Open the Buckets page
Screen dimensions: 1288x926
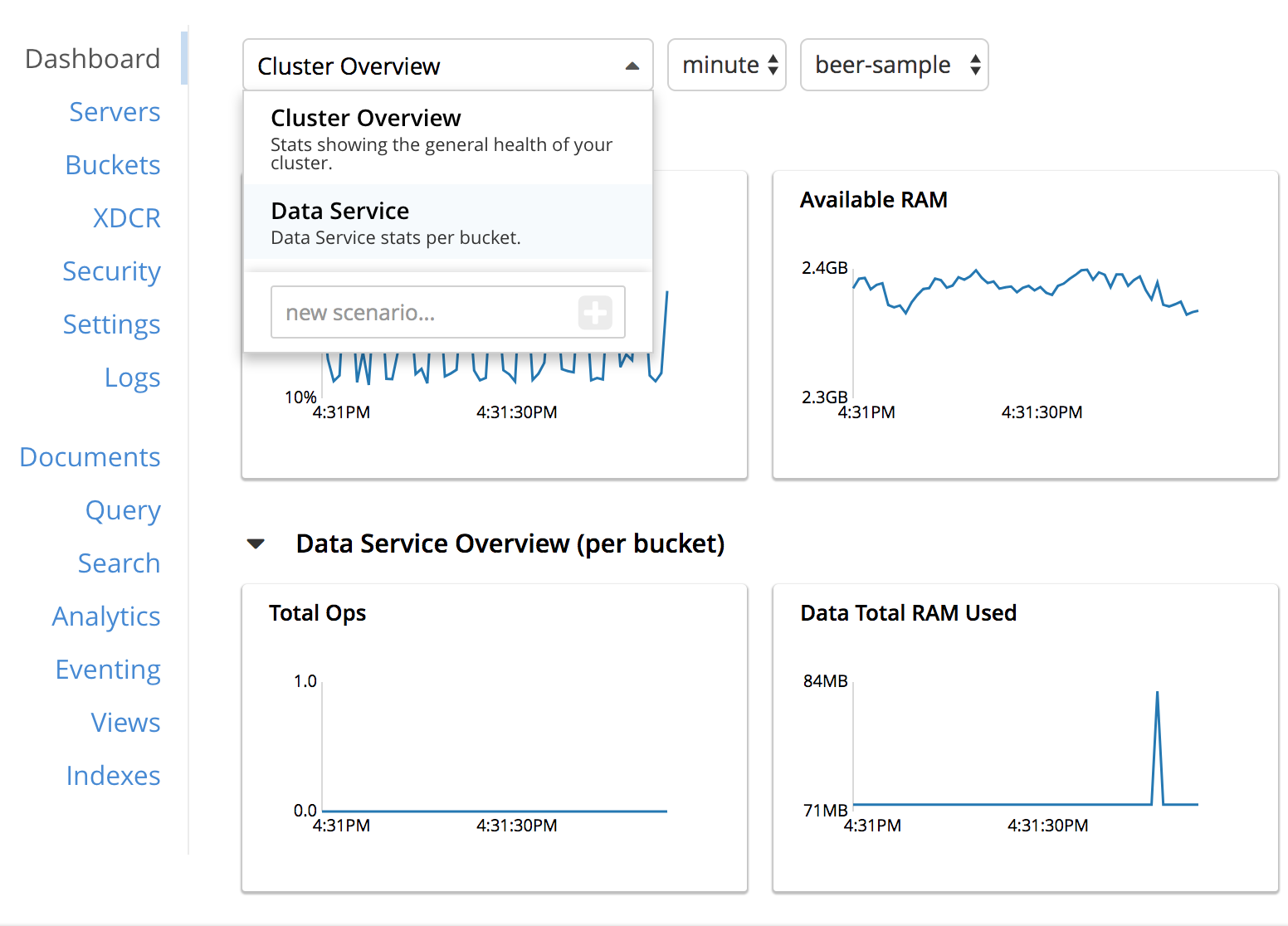click(112, 165)
